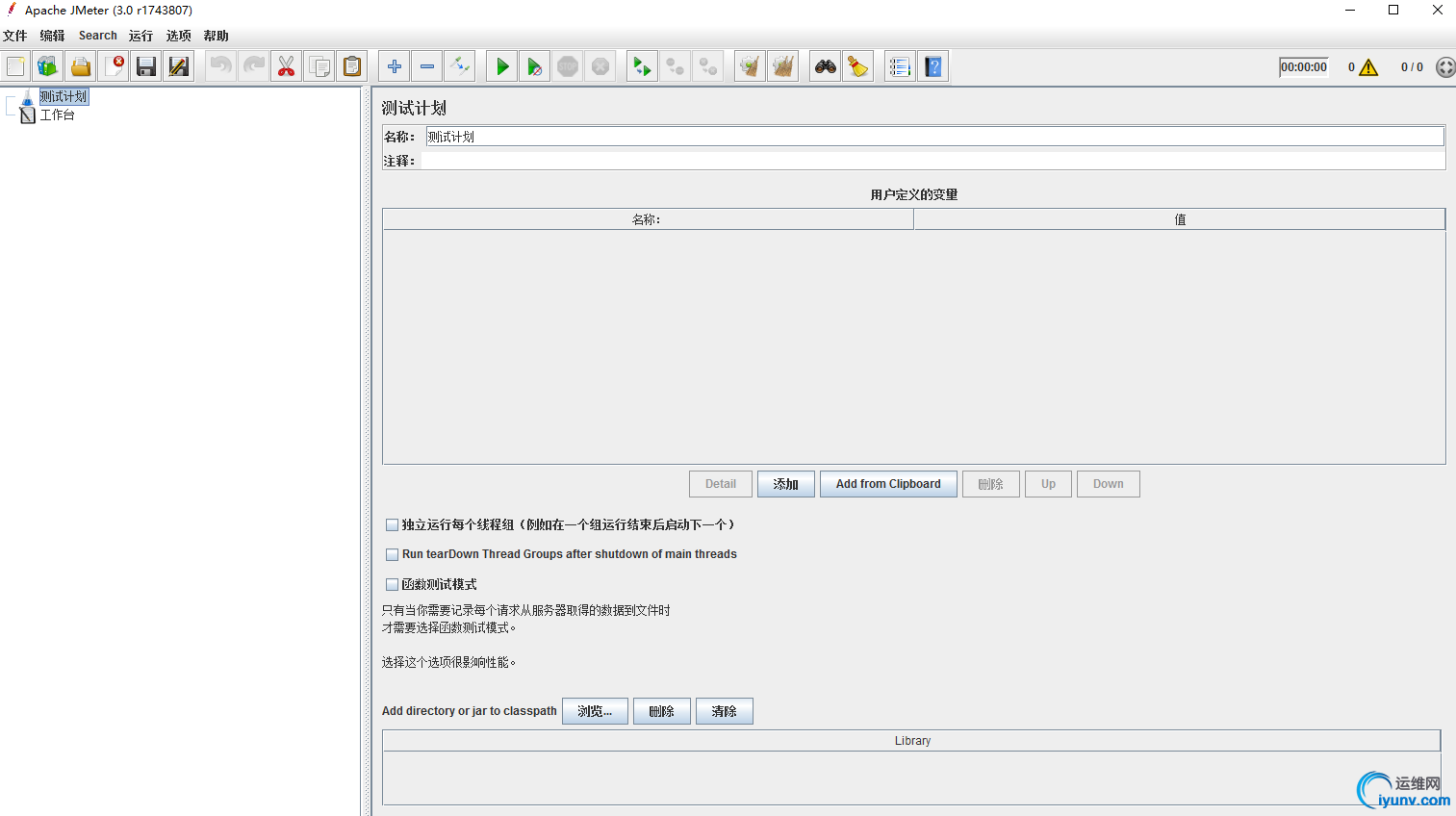Paste from clipboard toolbar icon

tap(352, 66)
